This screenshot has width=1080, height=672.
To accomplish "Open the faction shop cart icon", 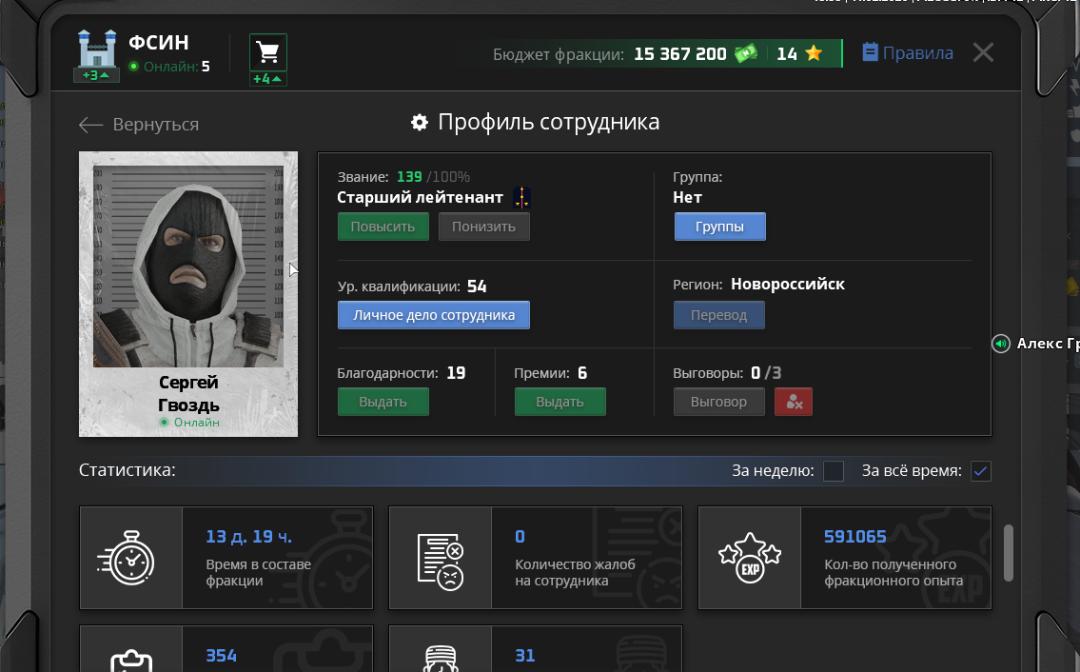I will [267, 52].
